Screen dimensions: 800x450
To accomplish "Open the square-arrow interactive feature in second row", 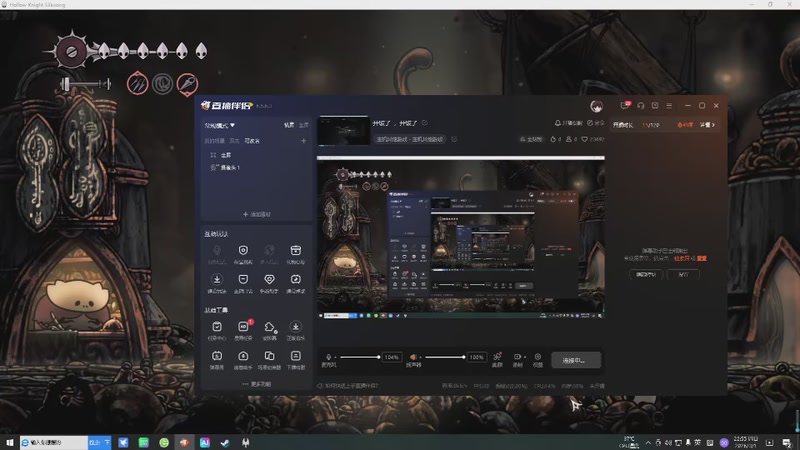I will point(295,279).
